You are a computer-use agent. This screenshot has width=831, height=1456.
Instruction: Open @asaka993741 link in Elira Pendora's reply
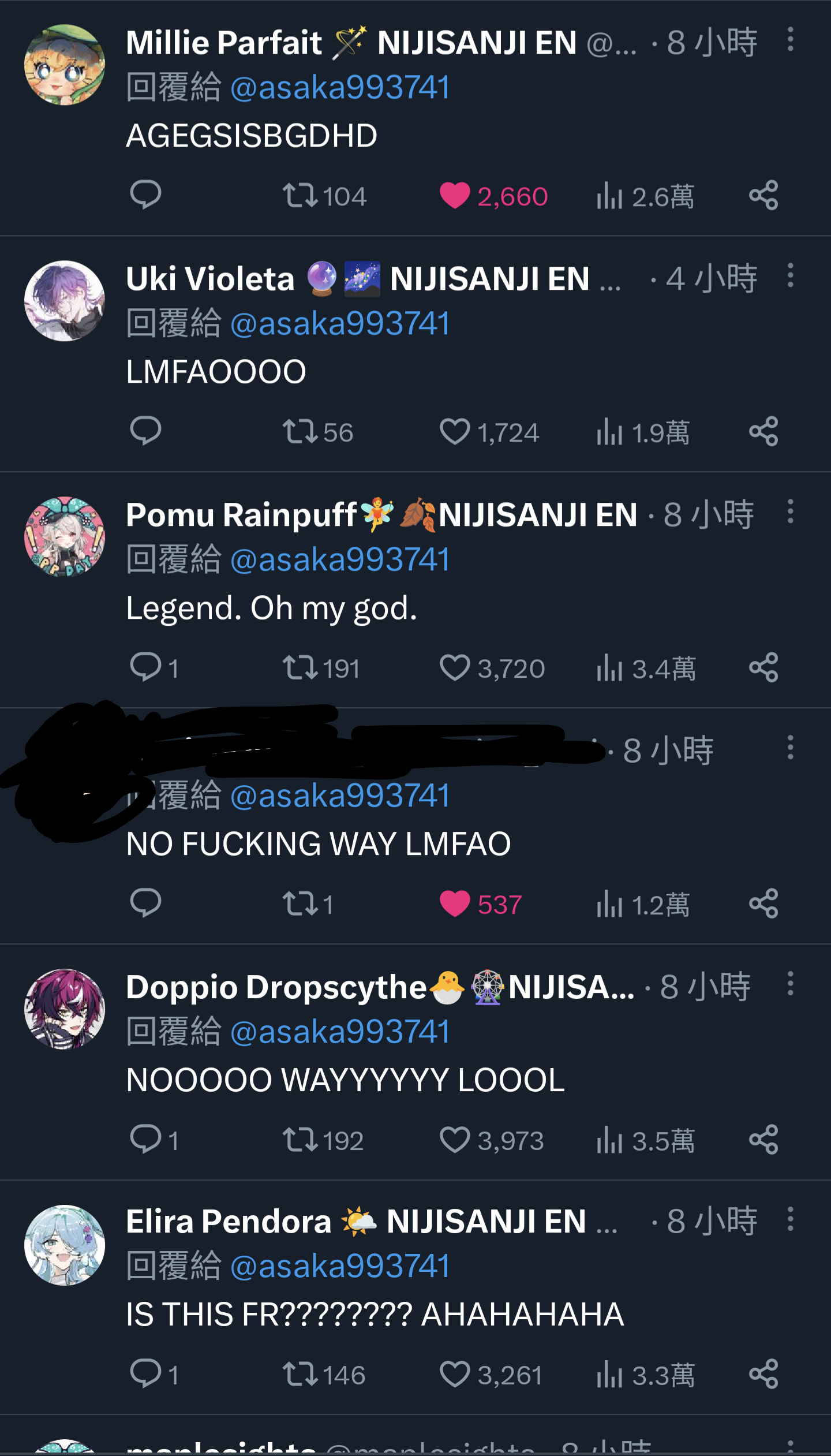(340, 1267)
